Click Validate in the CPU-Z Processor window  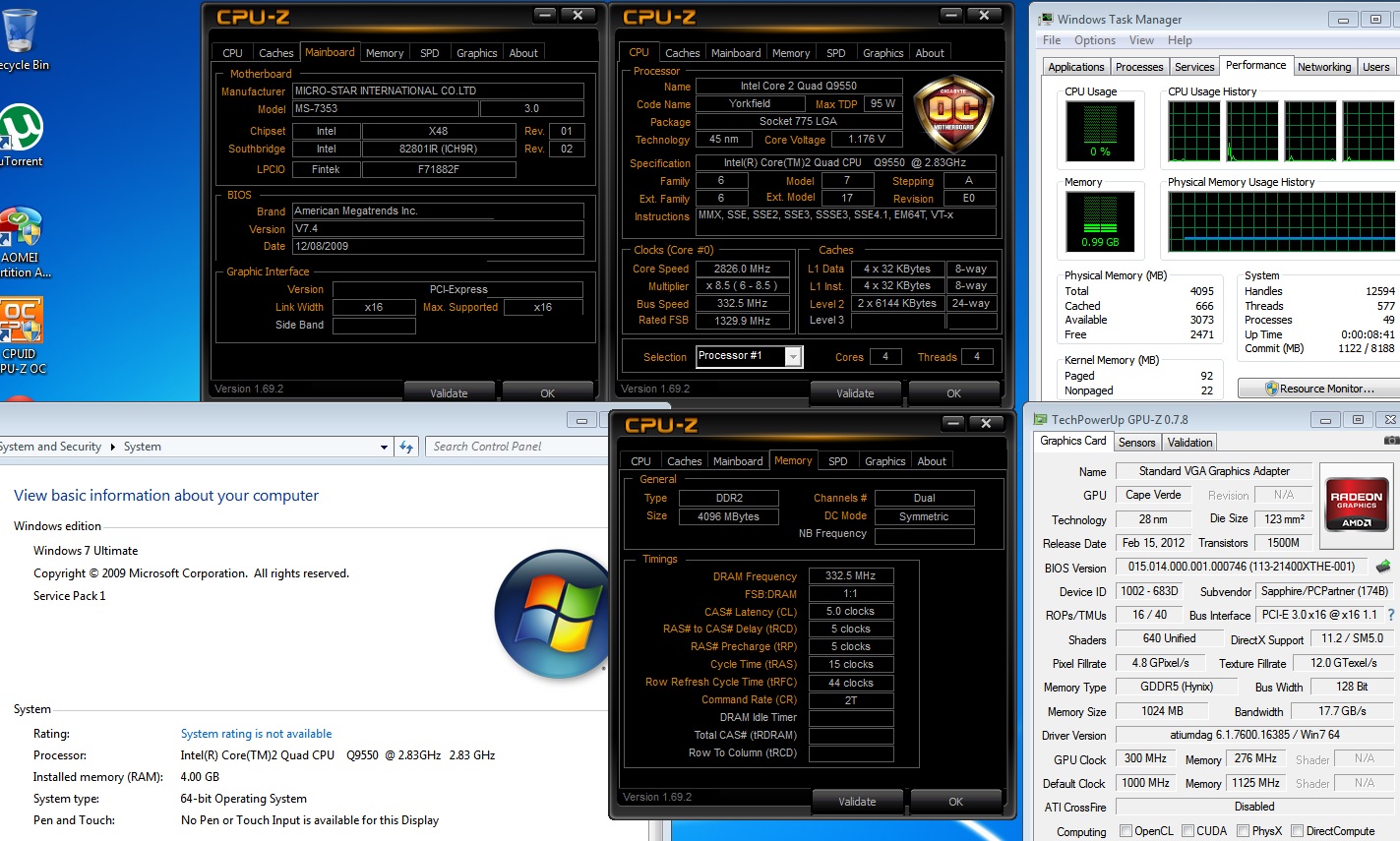[855, 393]
